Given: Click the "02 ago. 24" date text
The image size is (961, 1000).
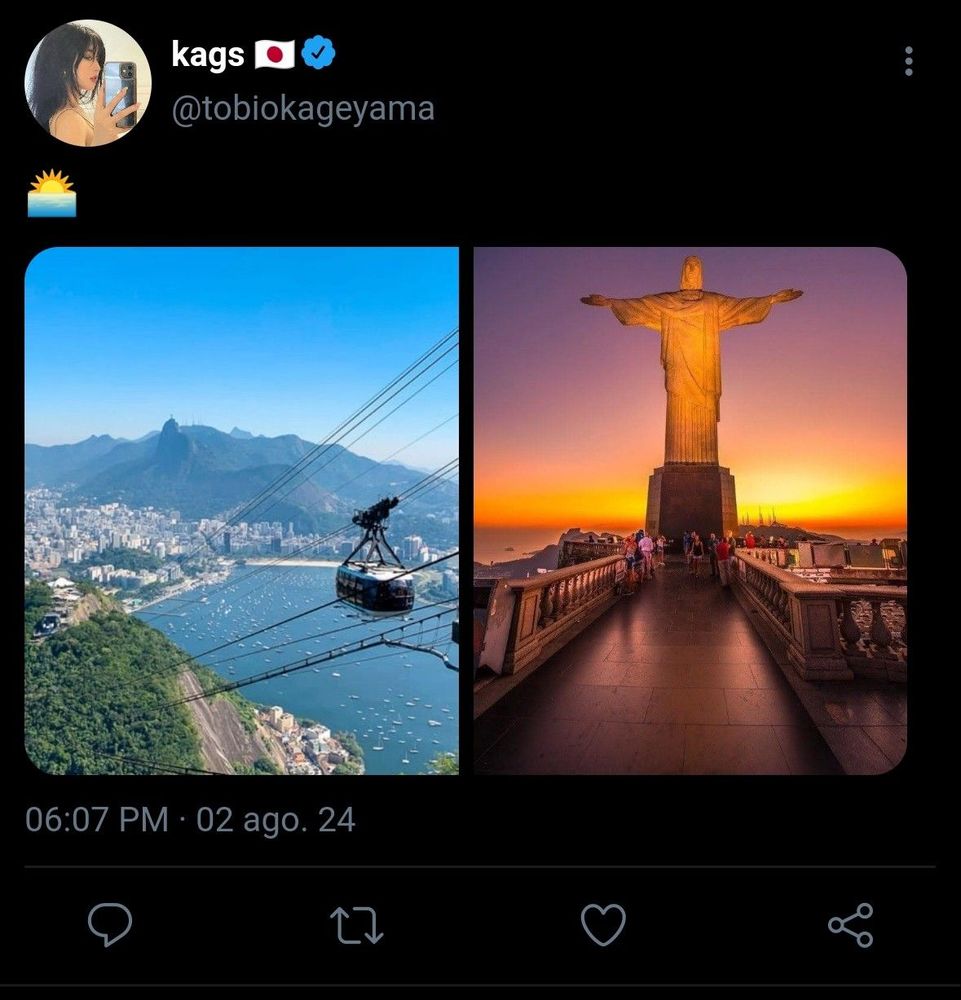Looking at the screenshot, I should coord(275,820).
